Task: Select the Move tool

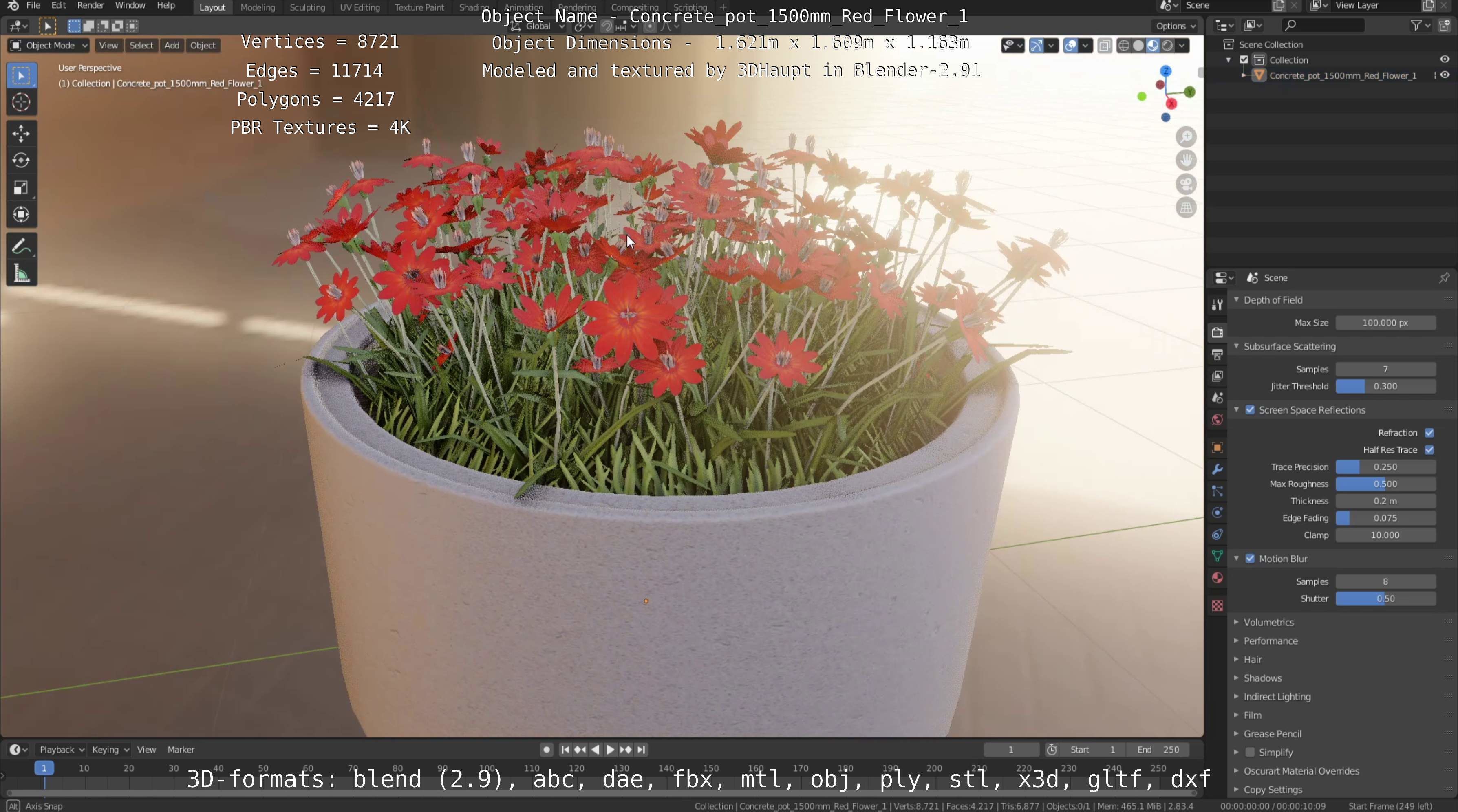Action: (22, 134)
